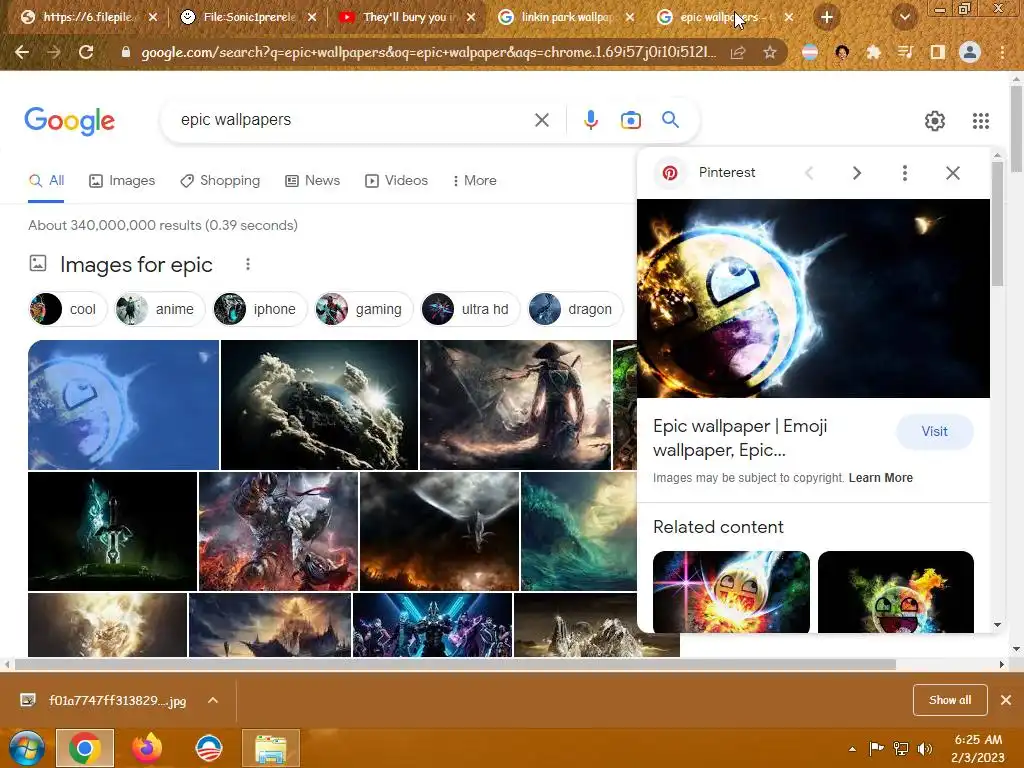1024x768 pixels.
Task: Show hidden system tray icons arrow
Action: pos(852,749)
